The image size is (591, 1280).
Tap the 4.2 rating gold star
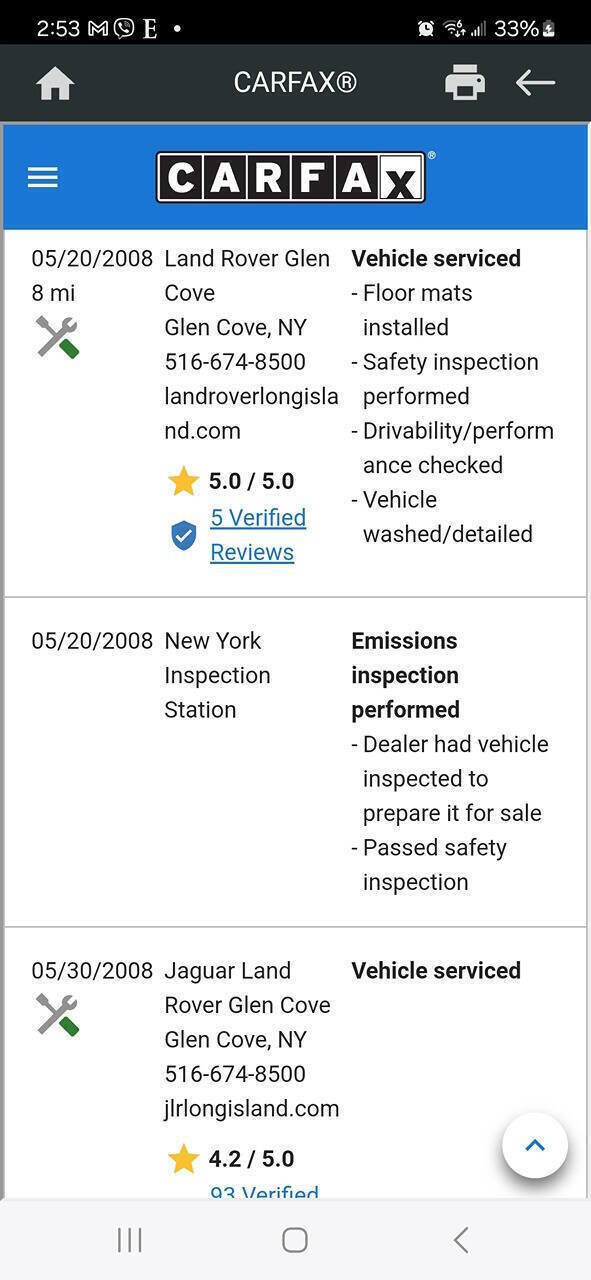click(183, 1160)
